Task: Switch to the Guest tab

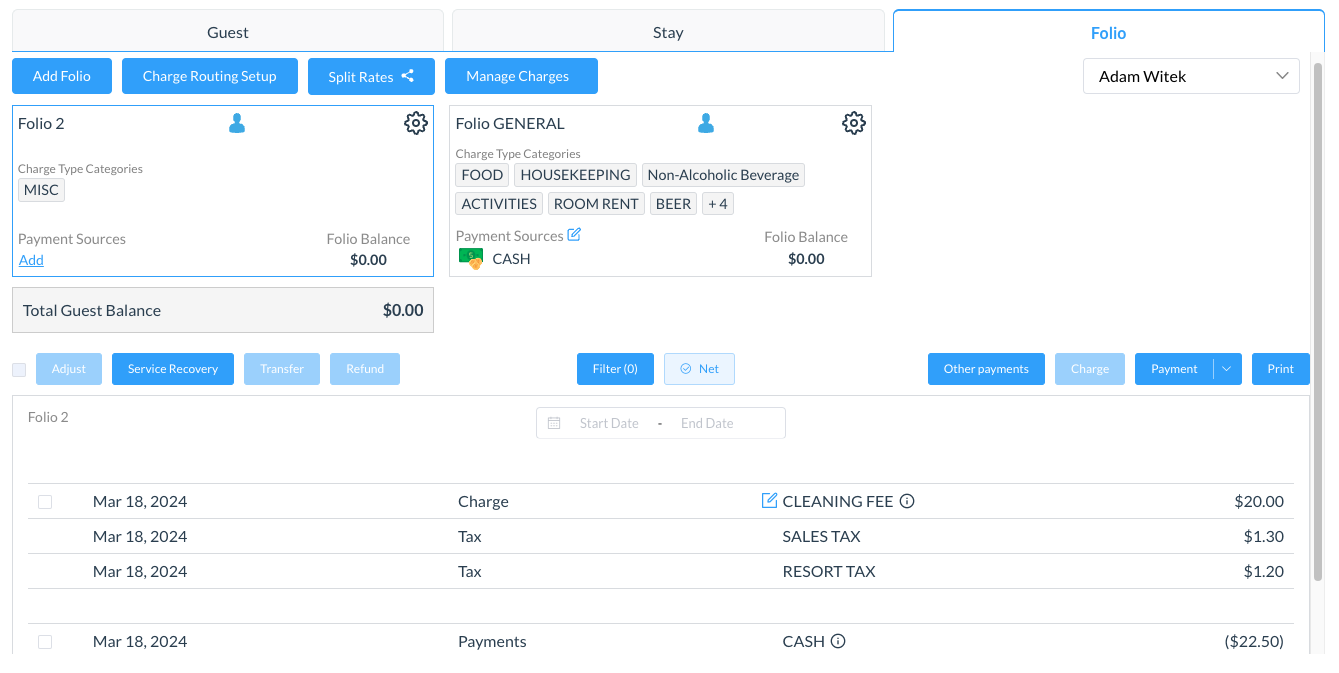Action: (x=227, y=32)
